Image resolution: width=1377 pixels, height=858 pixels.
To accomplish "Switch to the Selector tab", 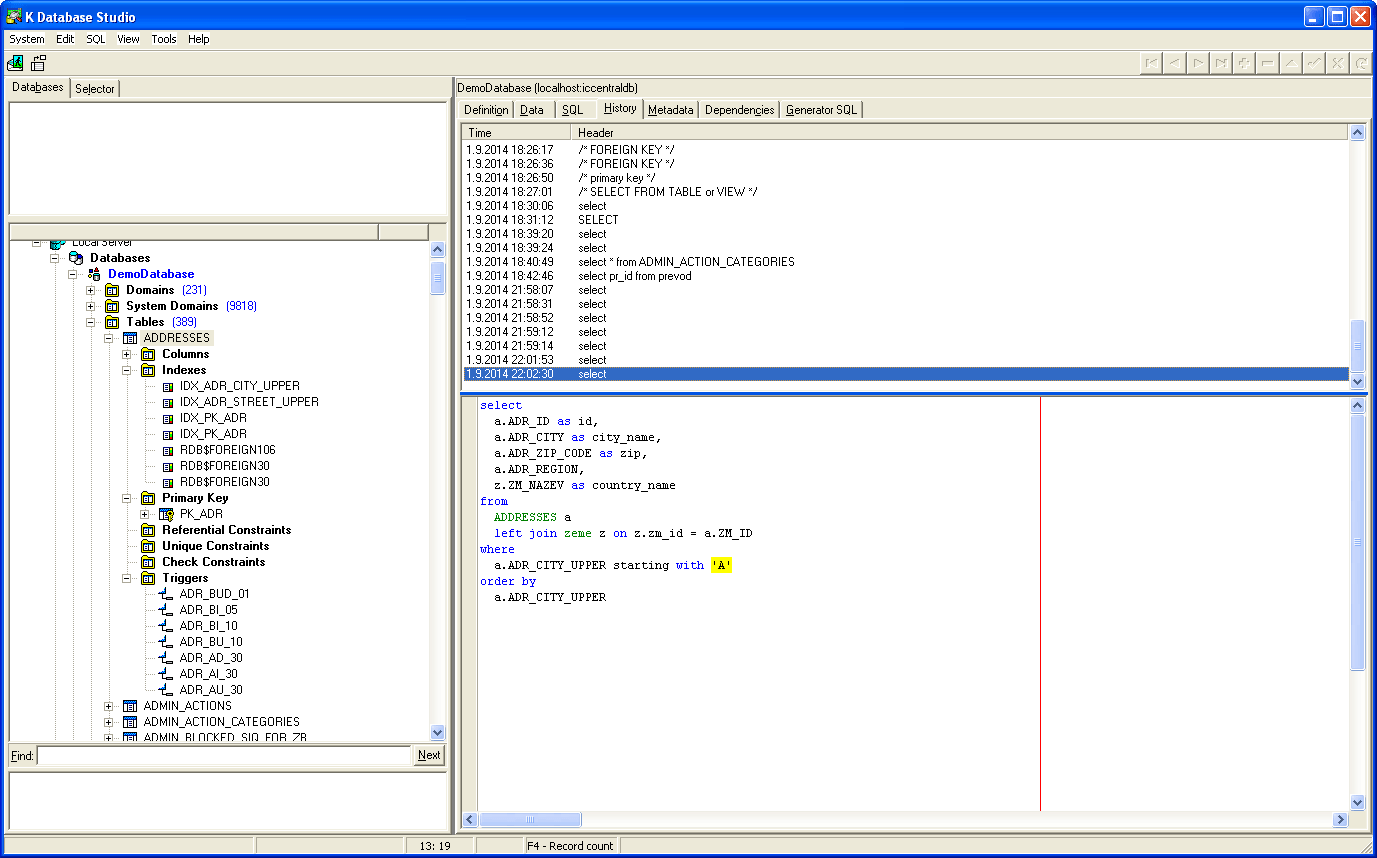I will (95, 89).
